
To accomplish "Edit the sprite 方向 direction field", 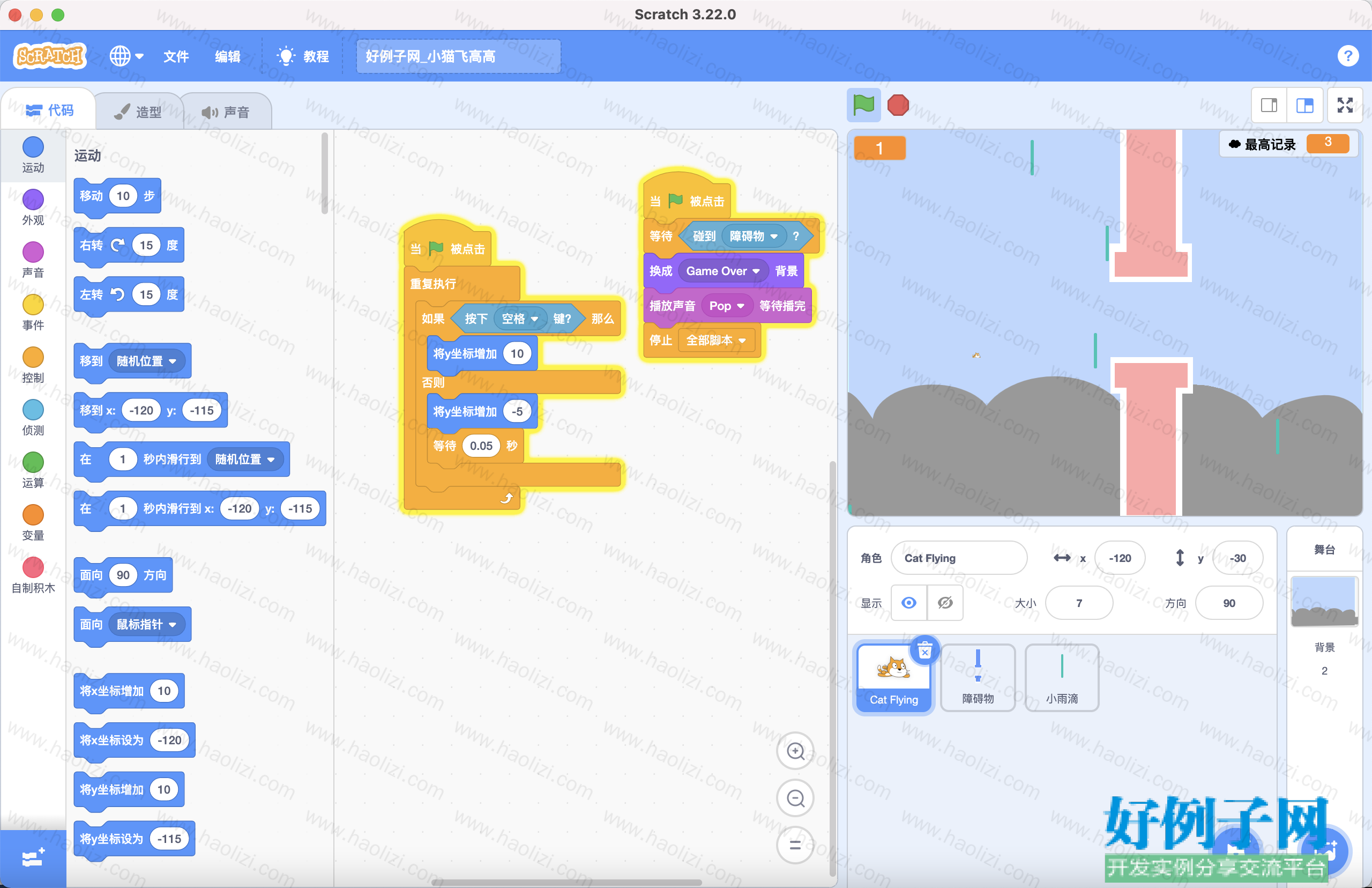I will pyautogui.click(x=1229, y=603).
